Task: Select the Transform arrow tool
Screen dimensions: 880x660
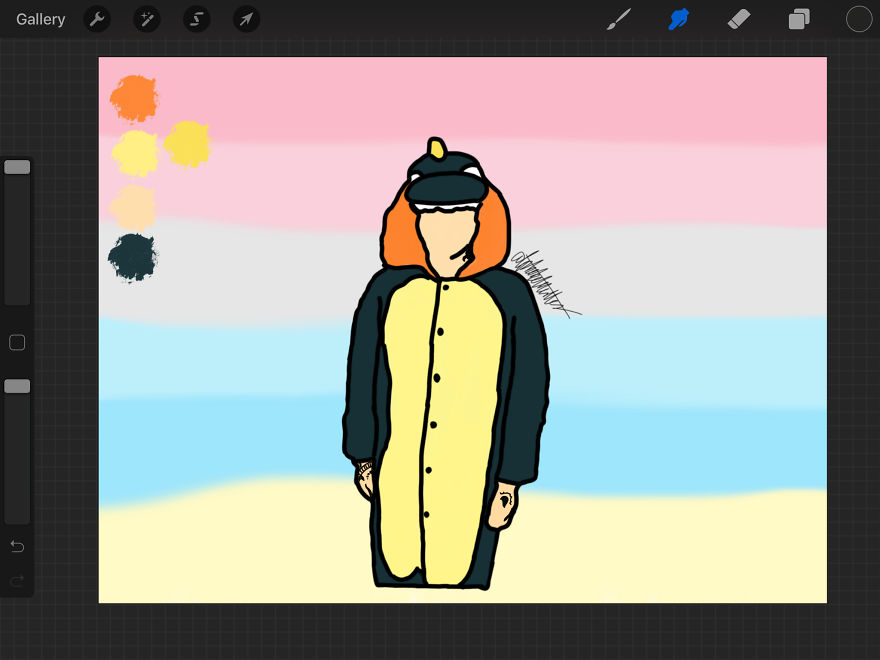Action: coord(246,19)
